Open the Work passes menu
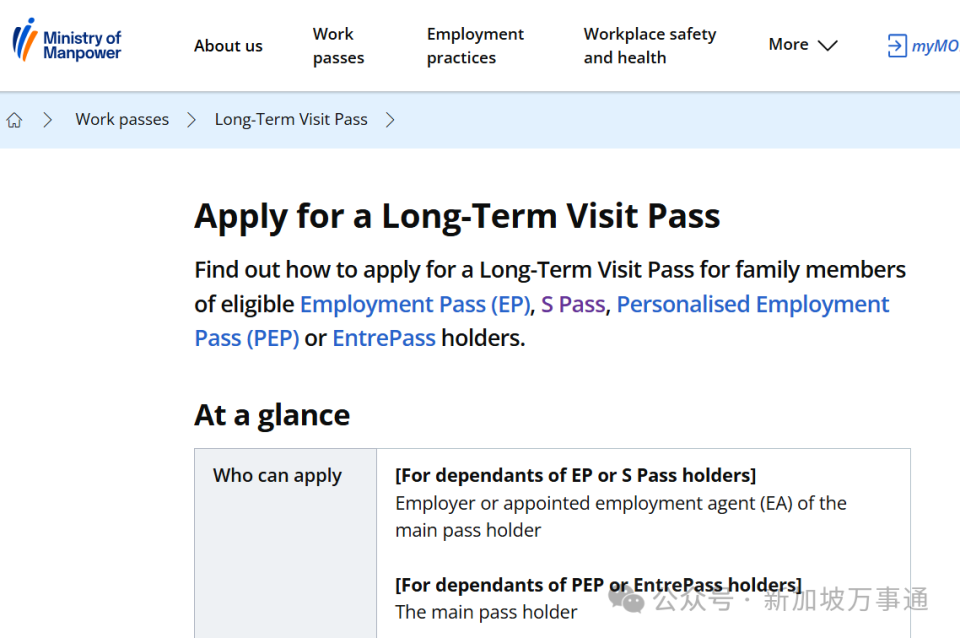The image size is (960, 638). click(x=338, y=46)
